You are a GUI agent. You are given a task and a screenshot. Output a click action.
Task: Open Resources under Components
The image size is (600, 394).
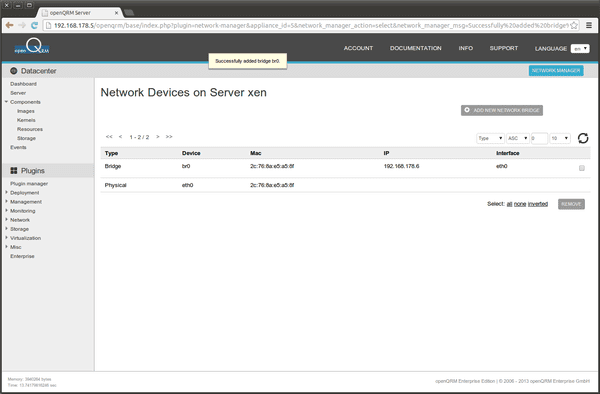30,129
